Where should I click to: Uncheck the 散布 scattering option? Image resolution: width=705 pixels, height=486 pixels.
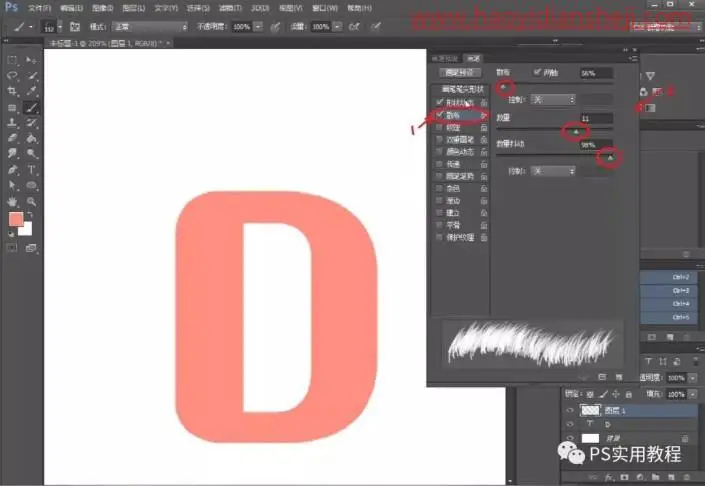(439, 115)
